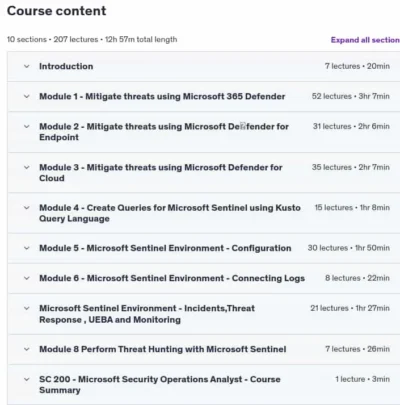400x405 pixels.
Task: Expand Module 1 Microsoft 365 Defender chevron
Action: 27,96
